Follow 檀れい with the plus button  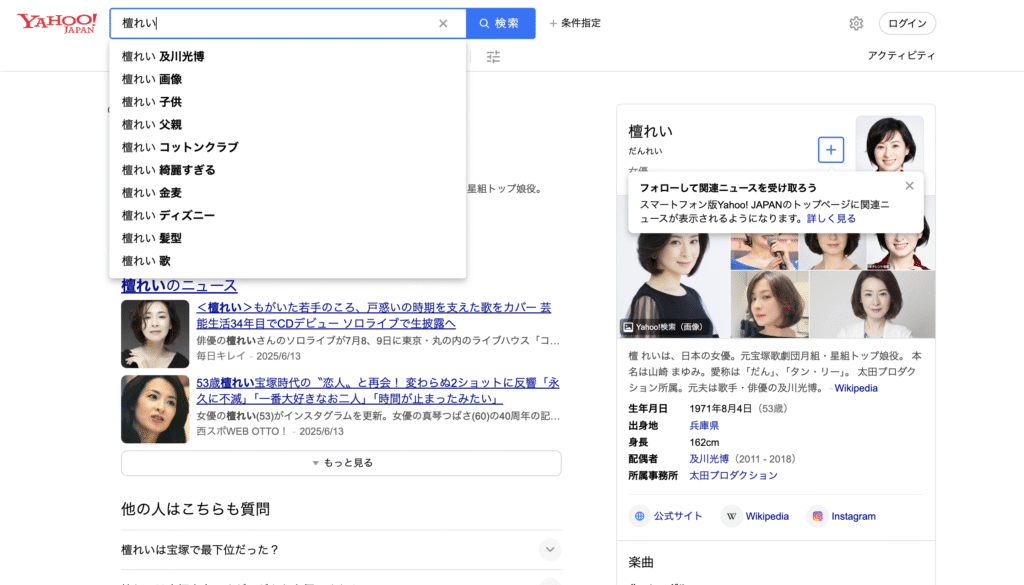[x=831, y=150]
